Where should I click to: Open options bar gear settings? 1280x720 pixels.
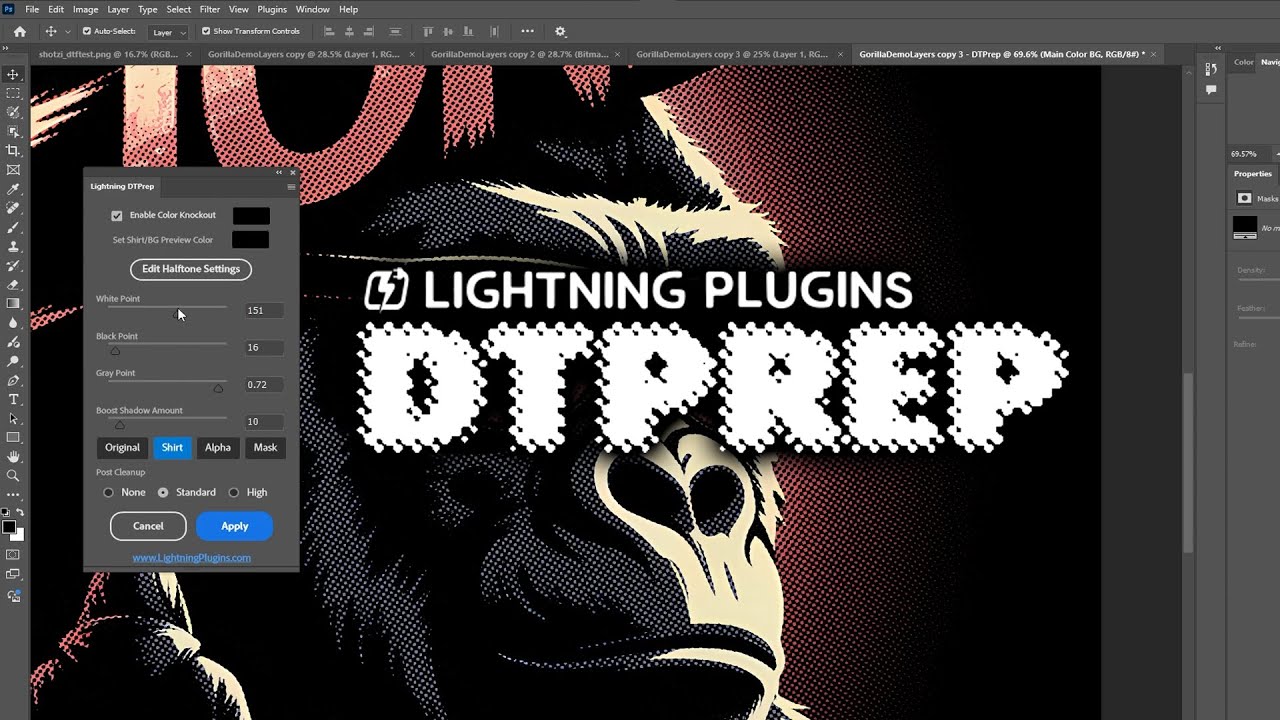[x=560, y=31]
